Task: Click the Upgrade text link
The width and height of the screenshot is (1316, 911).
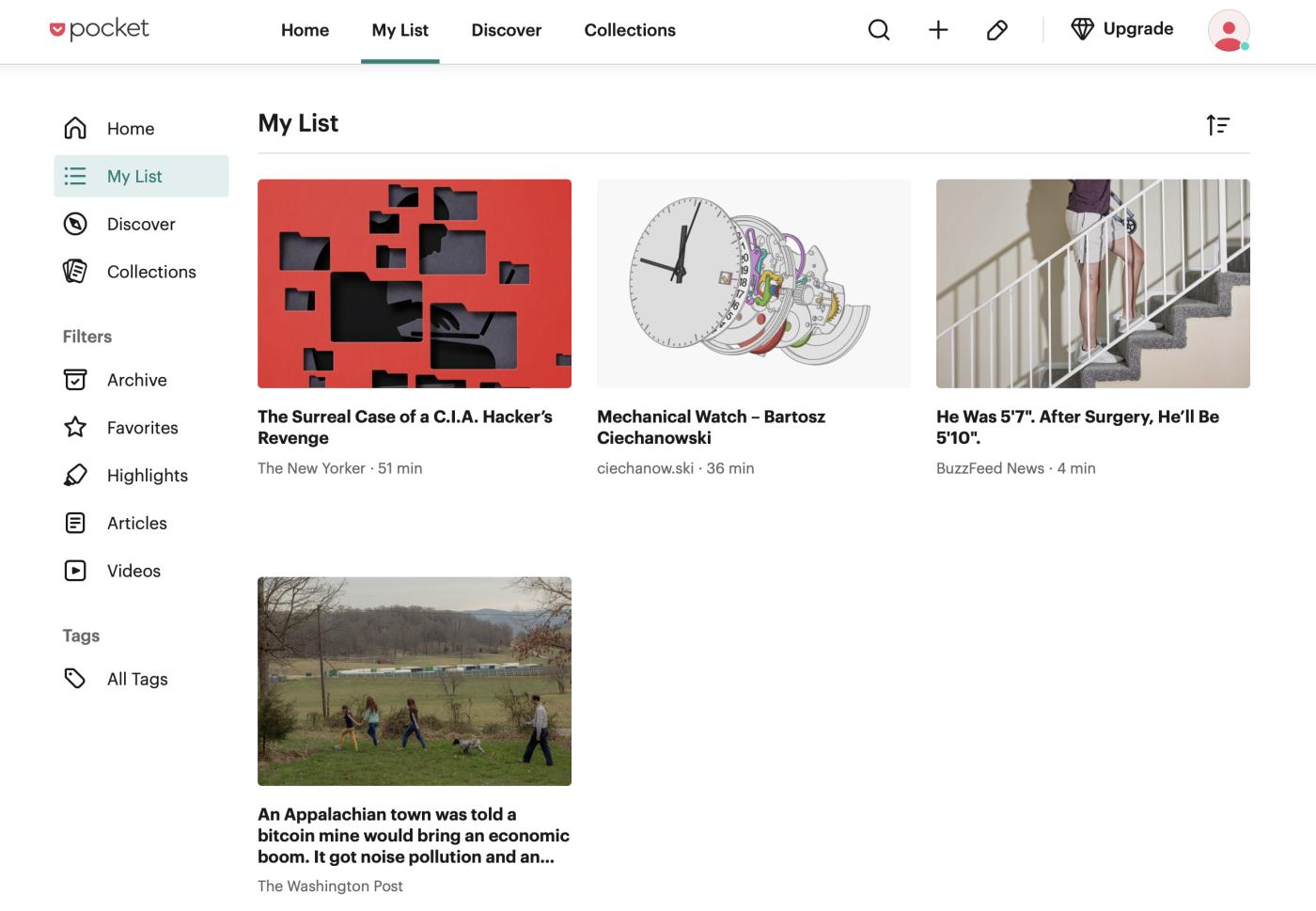Action: 1138,29
